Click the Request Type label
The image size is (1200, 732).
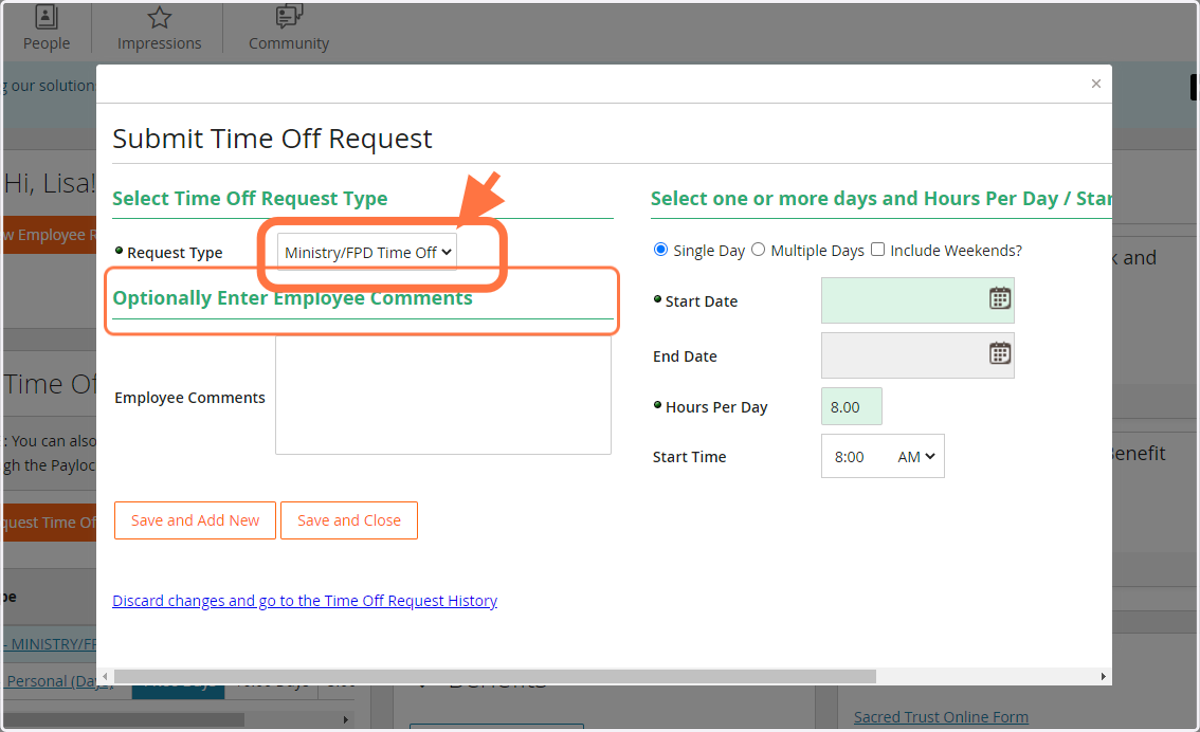tap(175, 253)
